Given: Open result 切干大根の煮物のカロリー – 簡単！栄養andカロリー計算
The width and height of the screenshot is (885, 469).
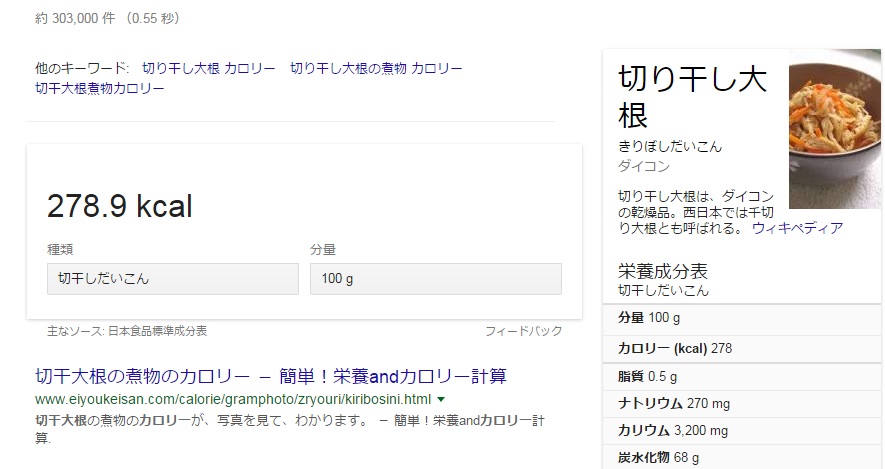Looking at the screenshot, I should pyautogui.click(x=271, y=376).
